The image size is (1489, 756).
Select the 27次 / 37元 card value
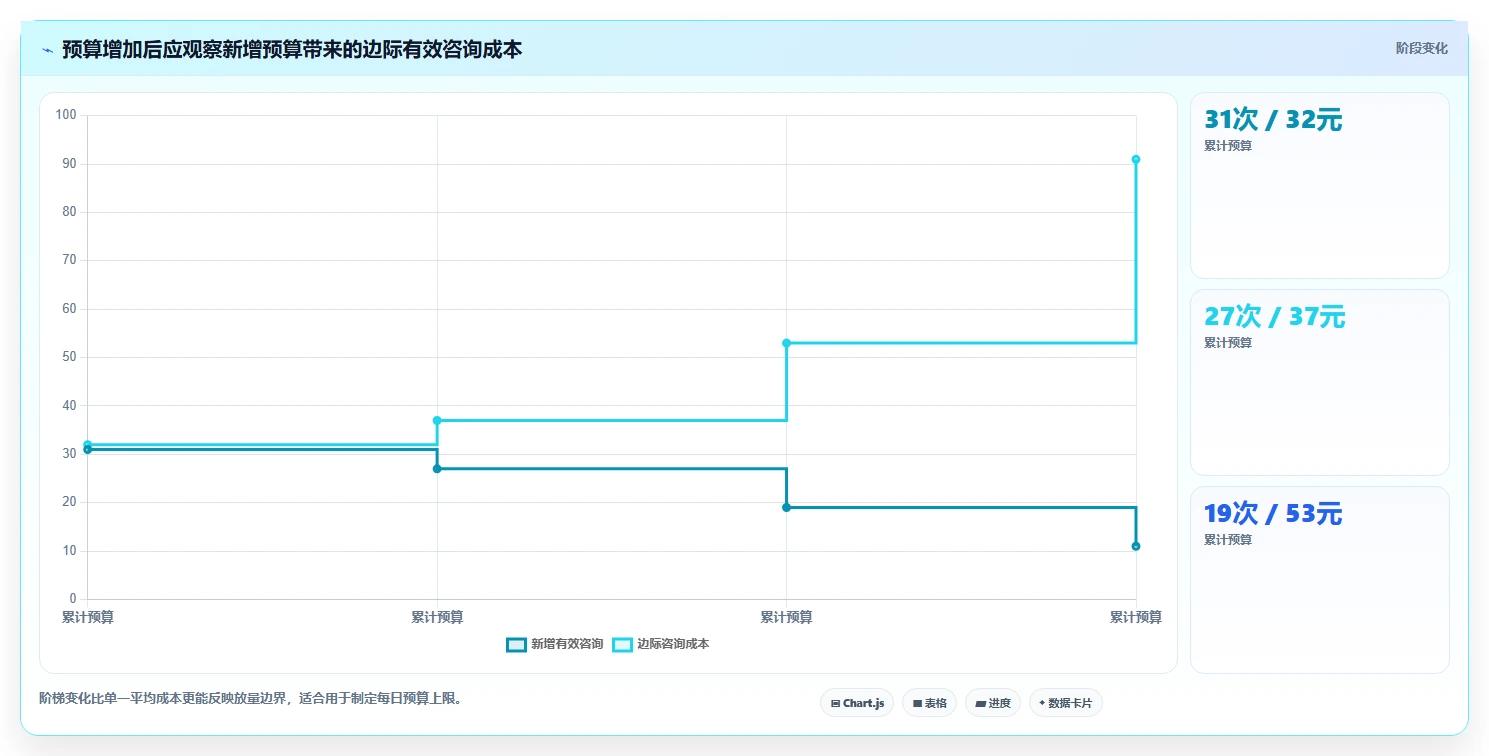coord(1275,317)
